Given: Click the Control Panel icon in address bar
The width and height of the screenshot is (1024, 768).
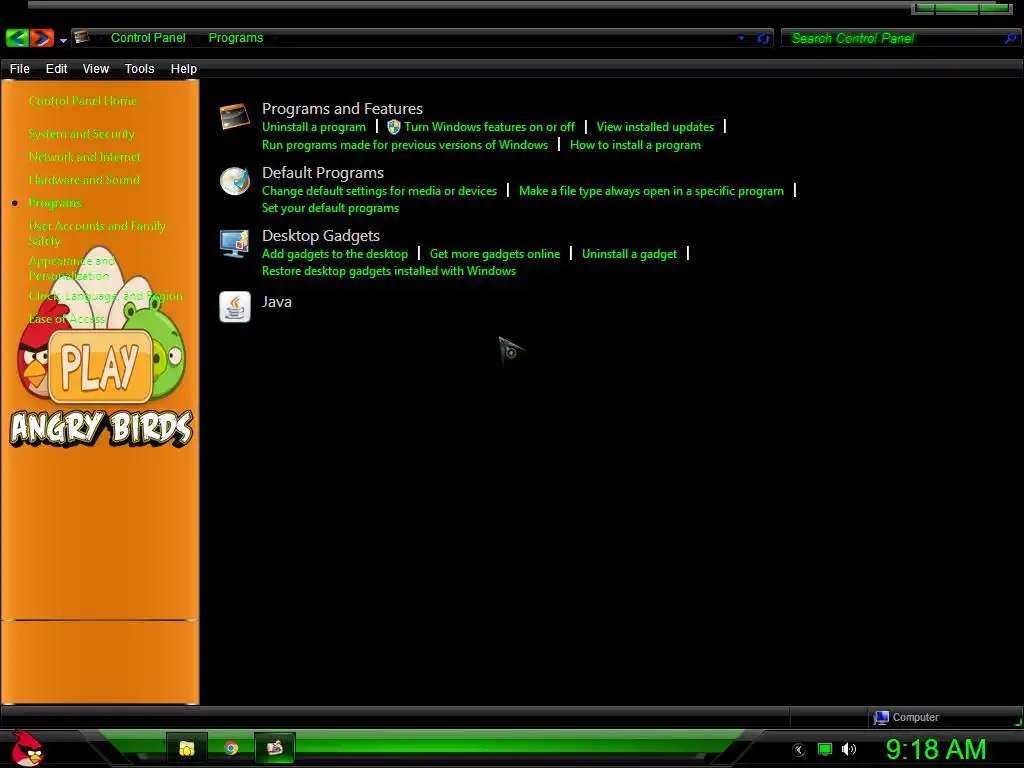Looking at the screenshot, I should [x=82, y=37].
